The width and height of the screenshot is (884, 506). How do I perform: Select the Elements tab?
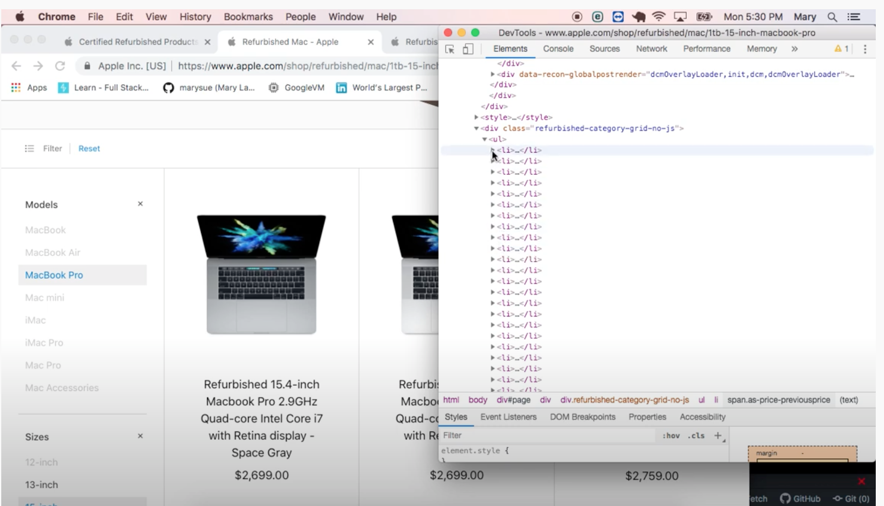pos(510,49)
